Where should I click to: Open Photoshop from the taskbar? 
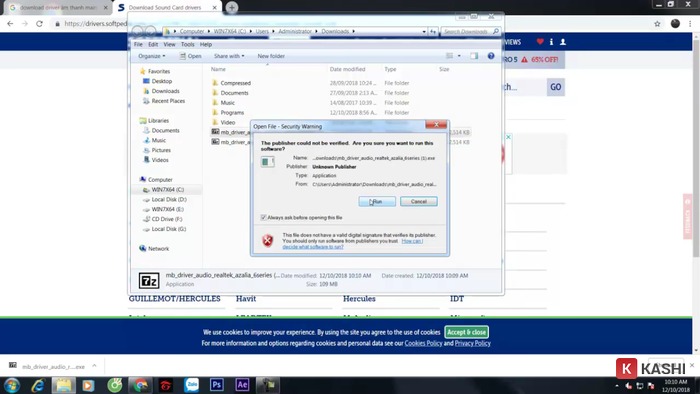click(217, 385)
